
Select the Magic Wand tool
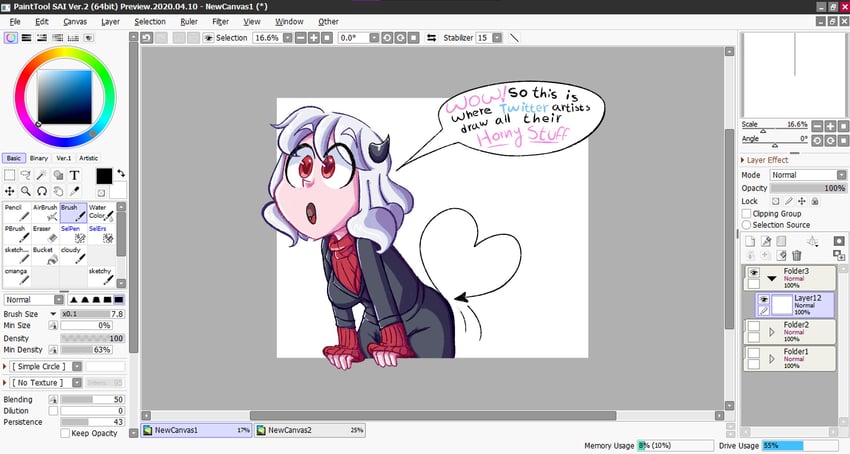[x=42, y=175]
